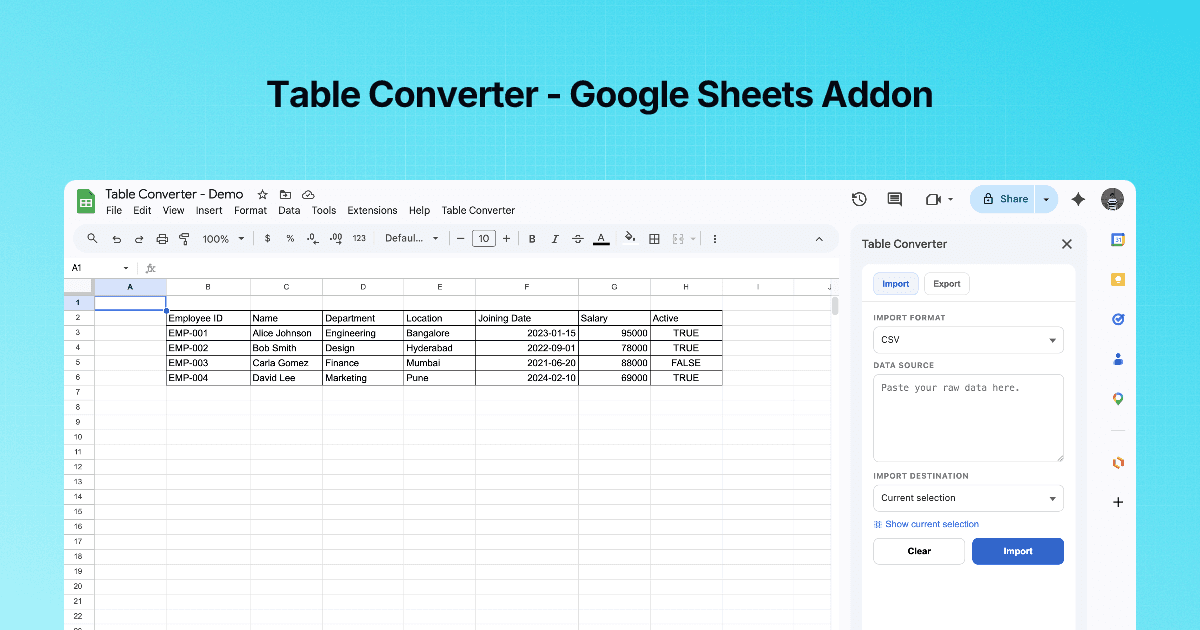Screen dimensions: 1200x630
Task: Open version history clock icon
Action: click(859, 199)
